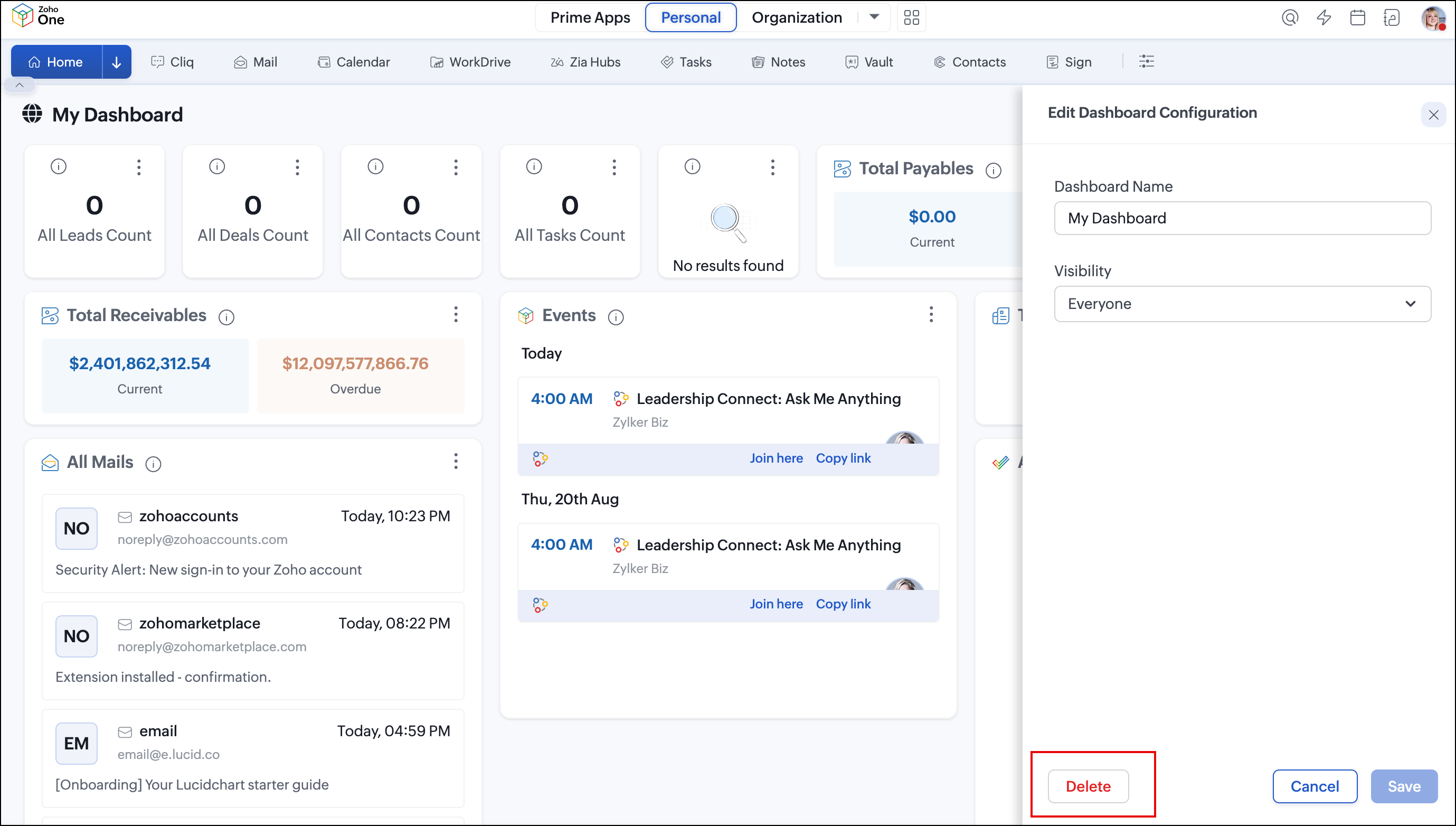
Task: Open the user profile avatar
Action: (x=1433, y=17)
